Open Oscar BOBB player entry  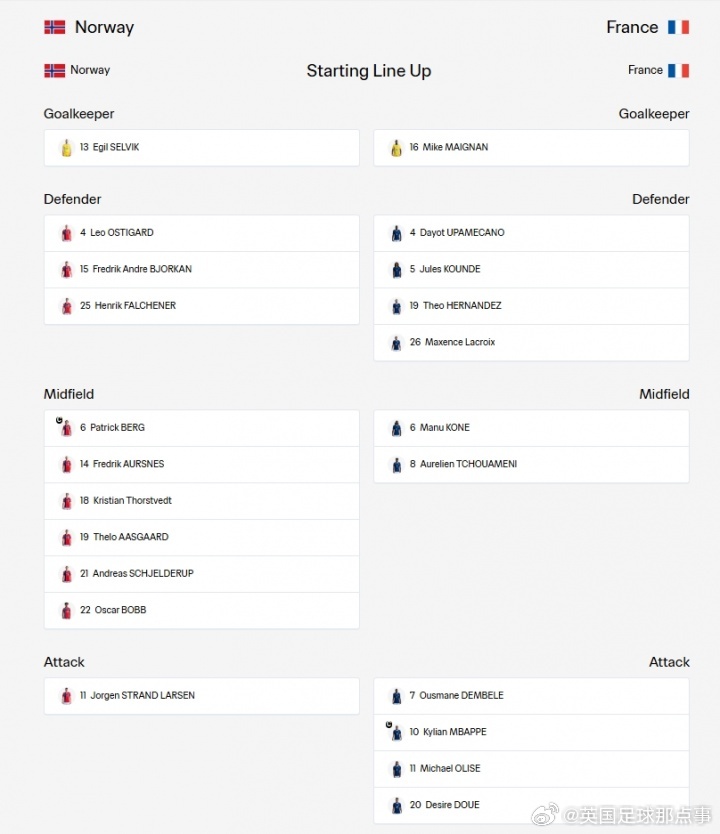pos(202,611)
